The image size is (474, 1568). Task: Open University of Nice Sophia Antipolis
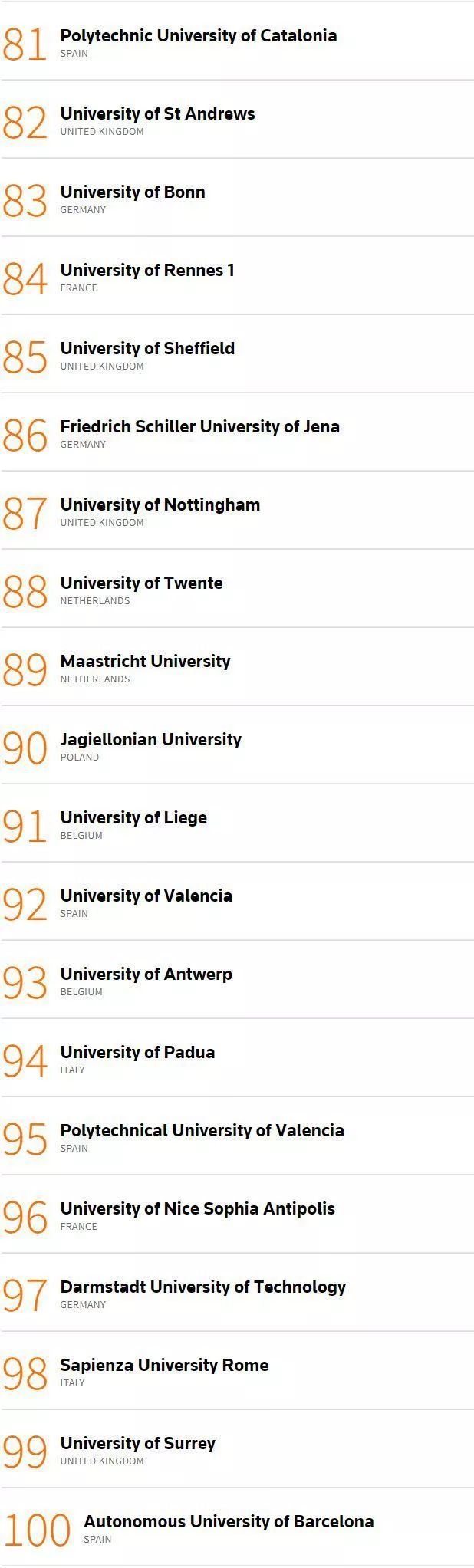(x=197, y=1209)
